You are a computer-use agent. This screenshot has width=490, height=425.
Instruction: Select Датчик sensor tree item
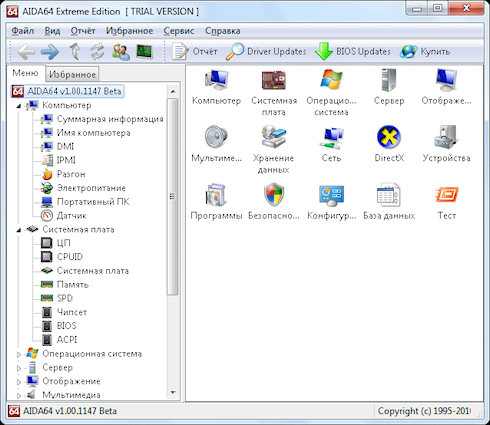(x=64, y=216)
